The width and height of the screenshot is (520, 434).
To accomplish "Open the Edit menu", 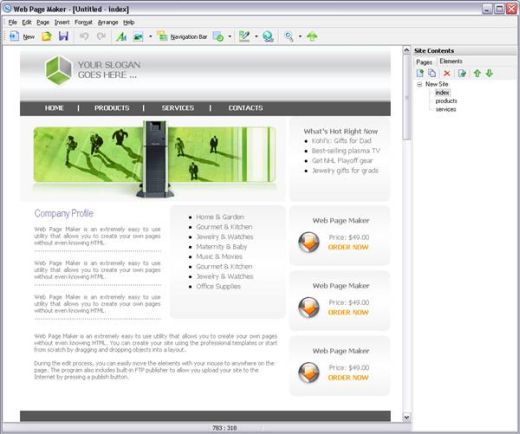I will [27, 22].
